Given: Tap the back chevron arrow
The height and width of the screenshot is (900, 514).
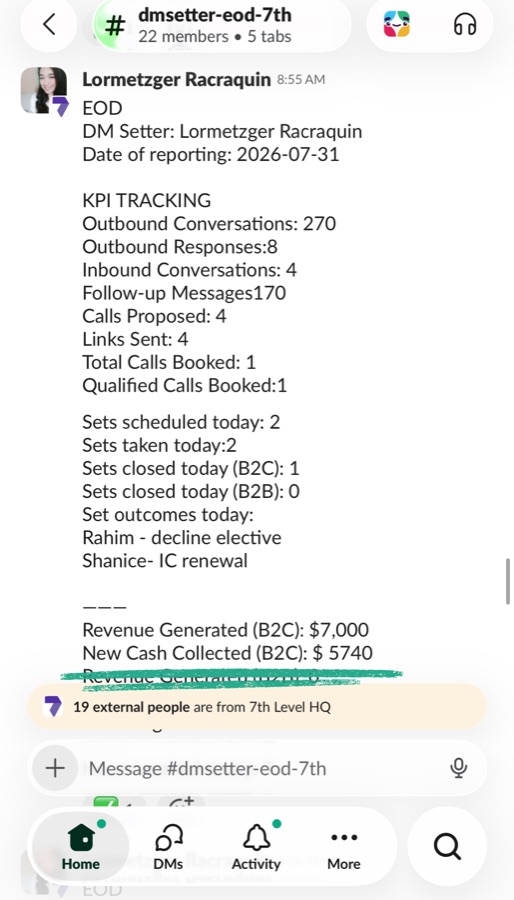Looking at the screenshot, I should coord(49,25).
